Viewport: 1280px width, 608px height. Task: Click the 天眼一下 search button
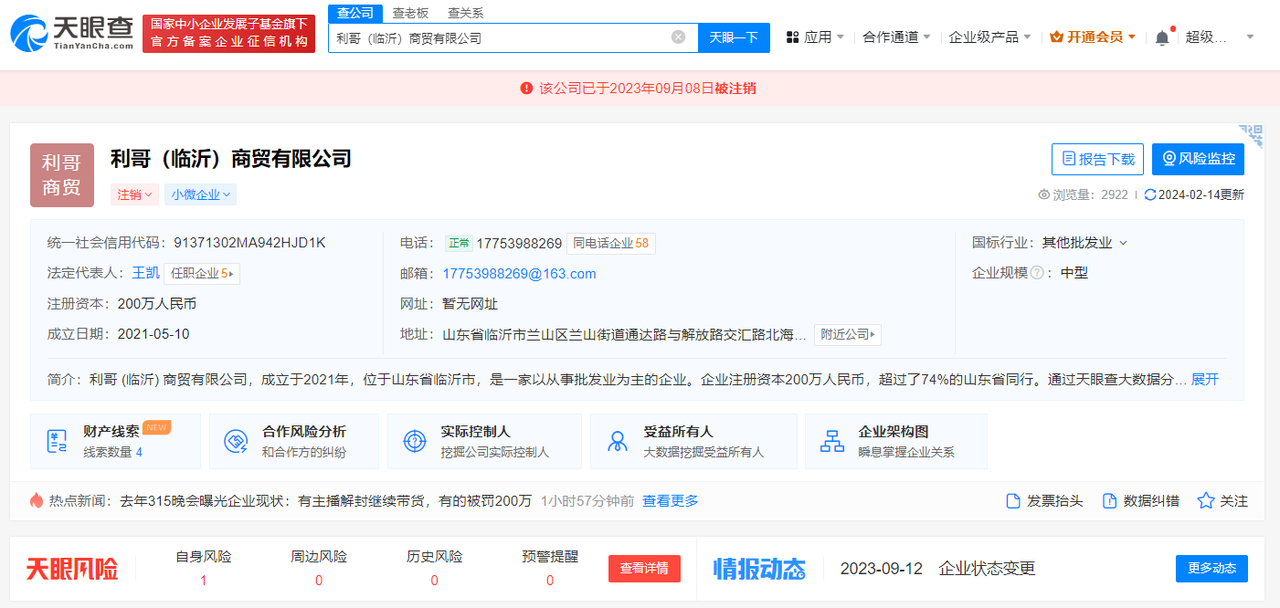[733, 38]
